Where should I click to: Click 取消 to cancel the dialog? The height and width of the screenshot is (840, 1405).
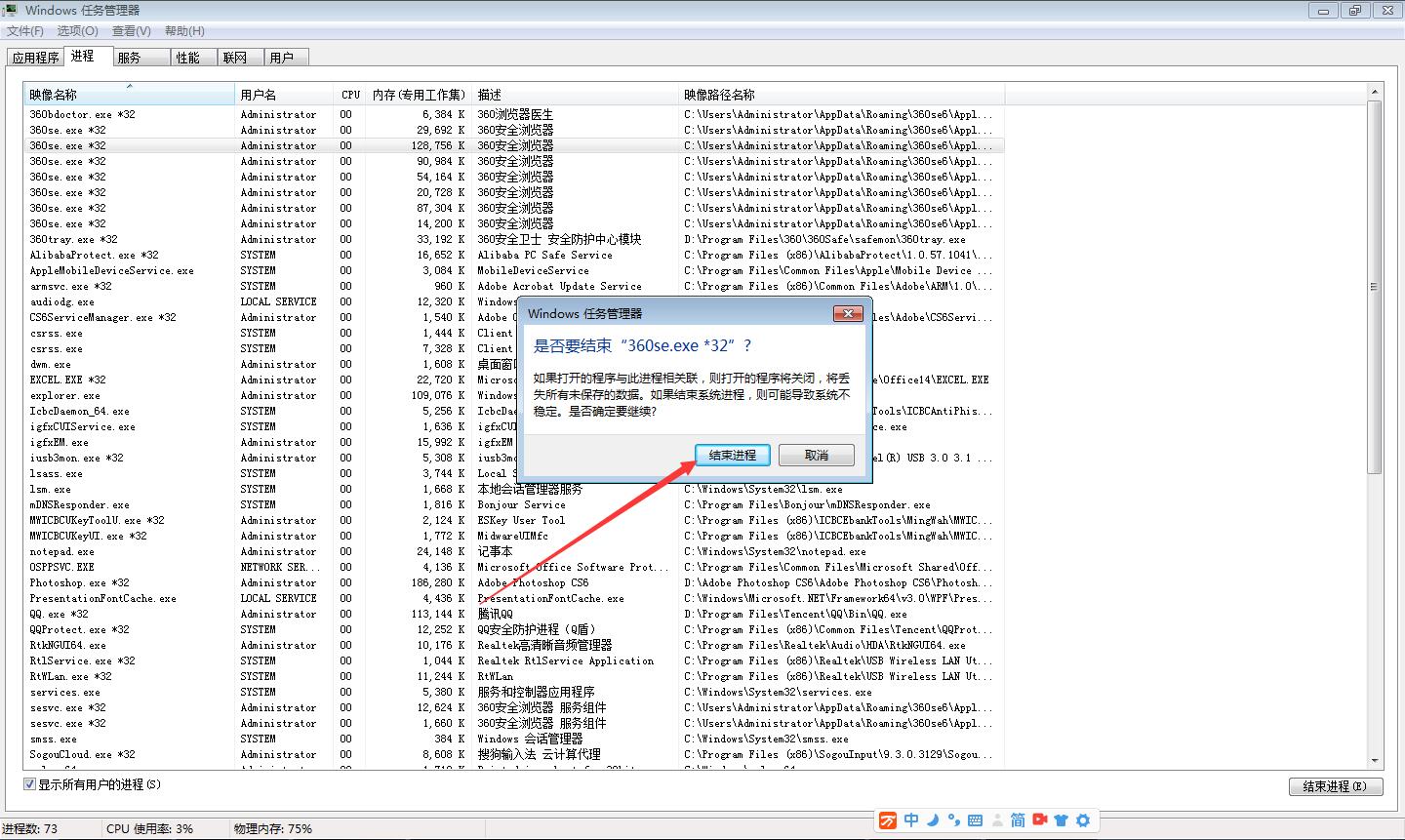(x=817, y=456)
